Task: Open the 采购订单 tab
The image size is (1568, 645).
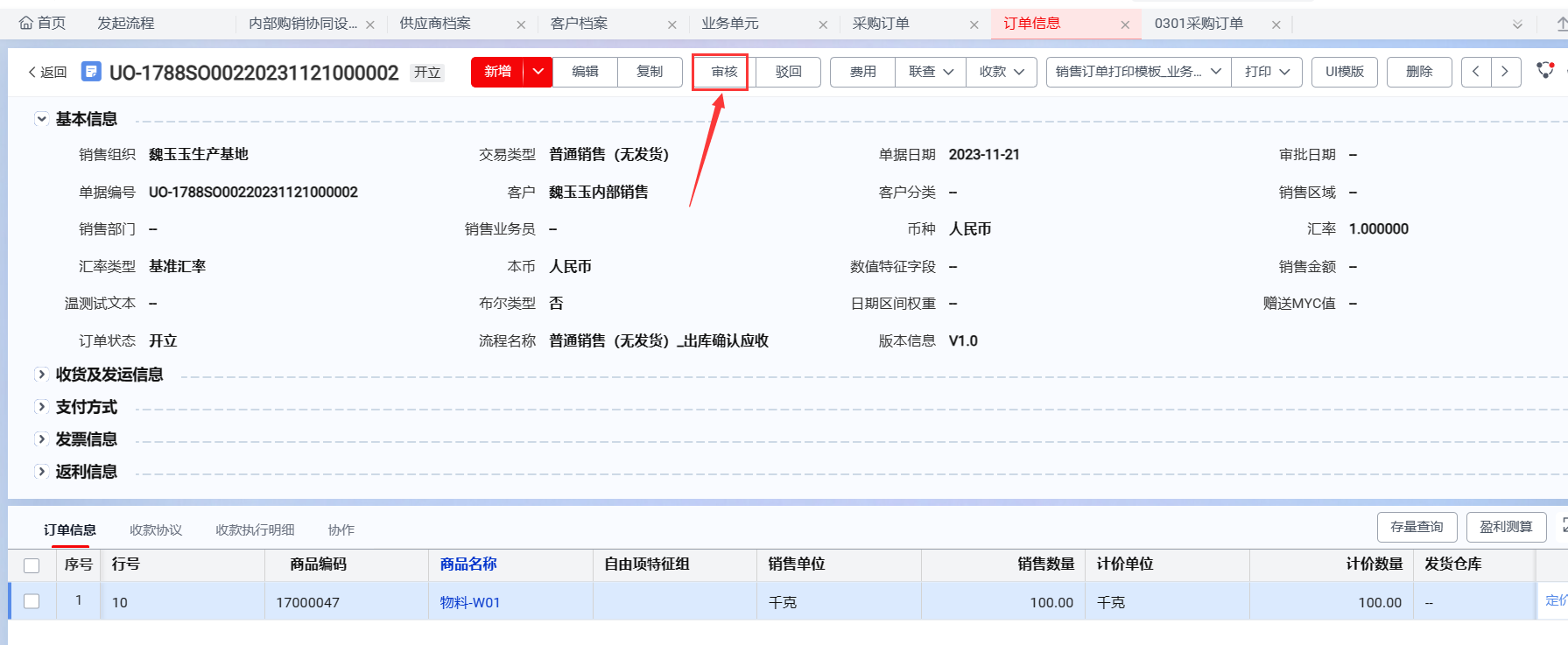Action: coord(881,24)
